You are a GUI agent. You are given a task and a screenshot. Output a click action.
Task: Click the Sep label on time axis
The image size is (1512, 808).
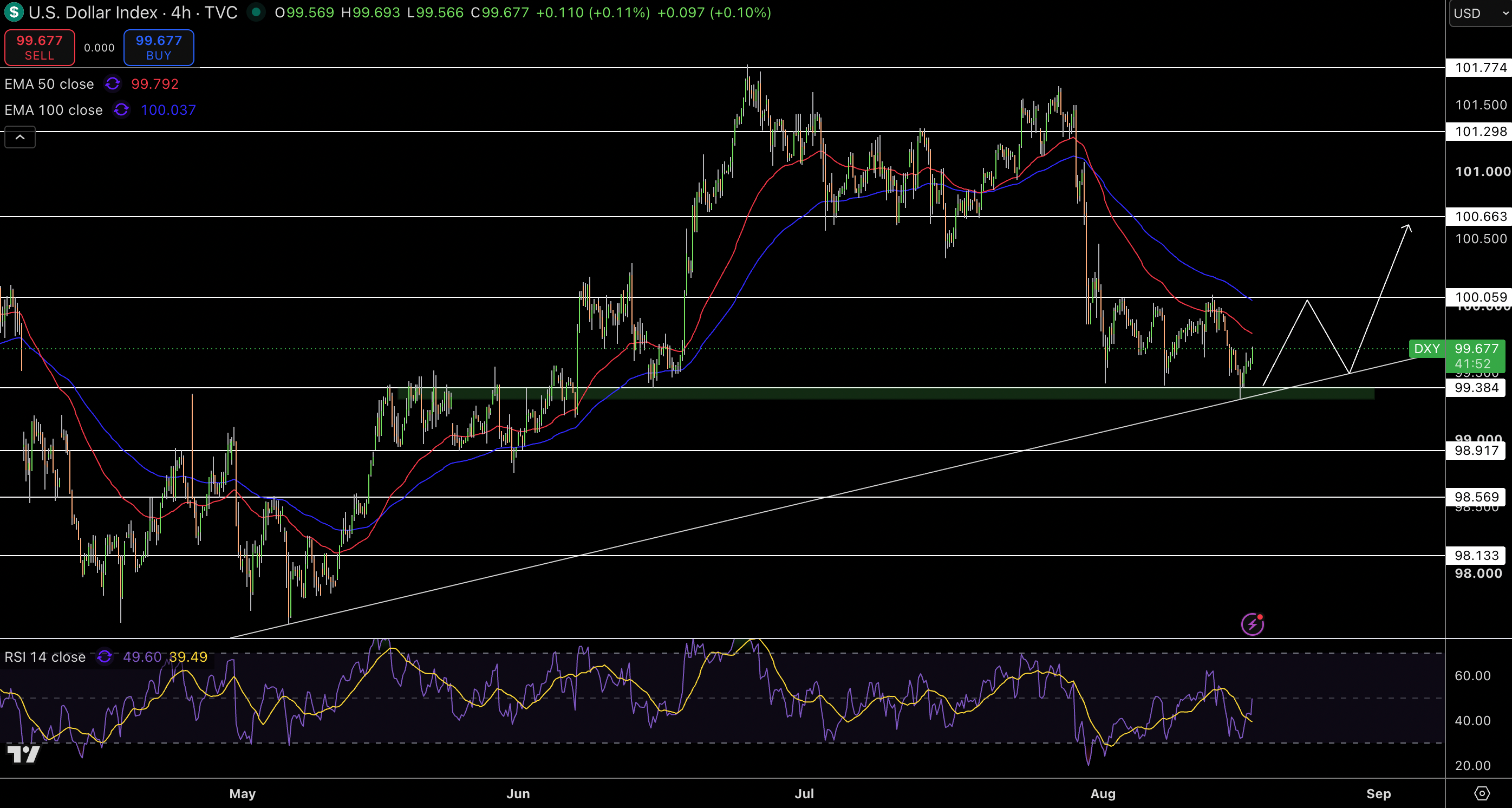tap(1379, 793)
